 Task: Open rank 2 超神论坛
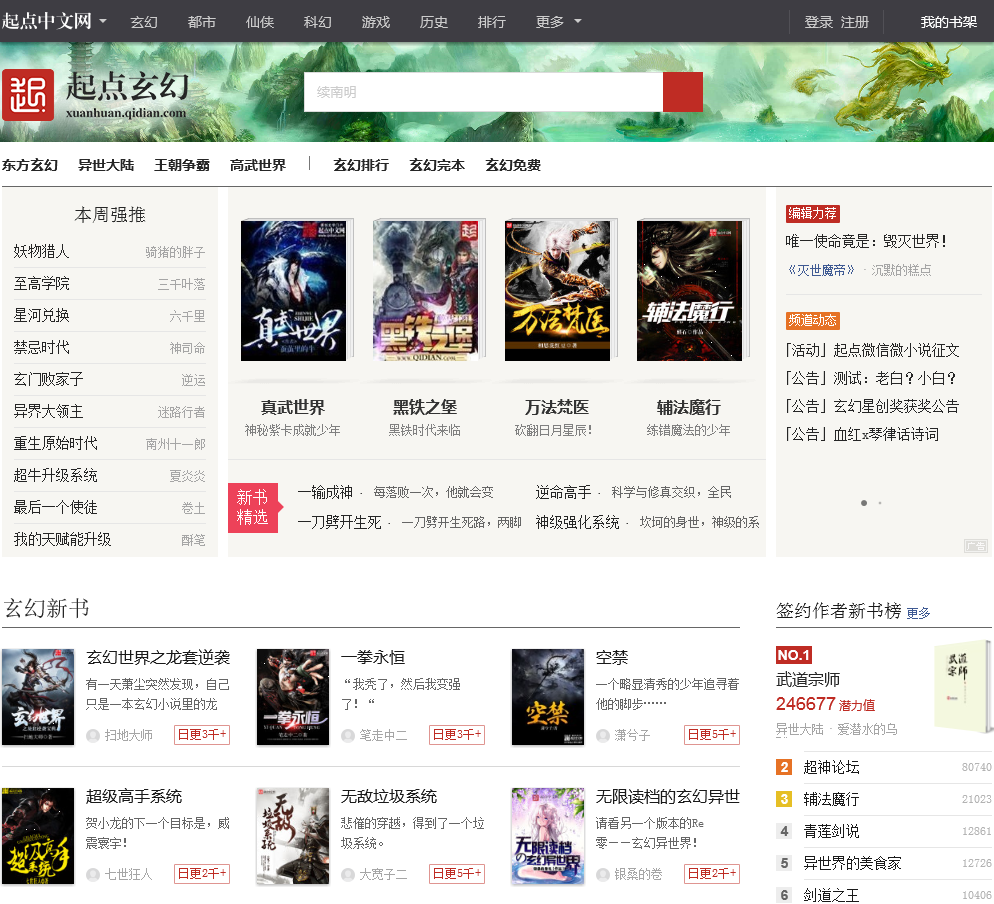coord(831,767)
